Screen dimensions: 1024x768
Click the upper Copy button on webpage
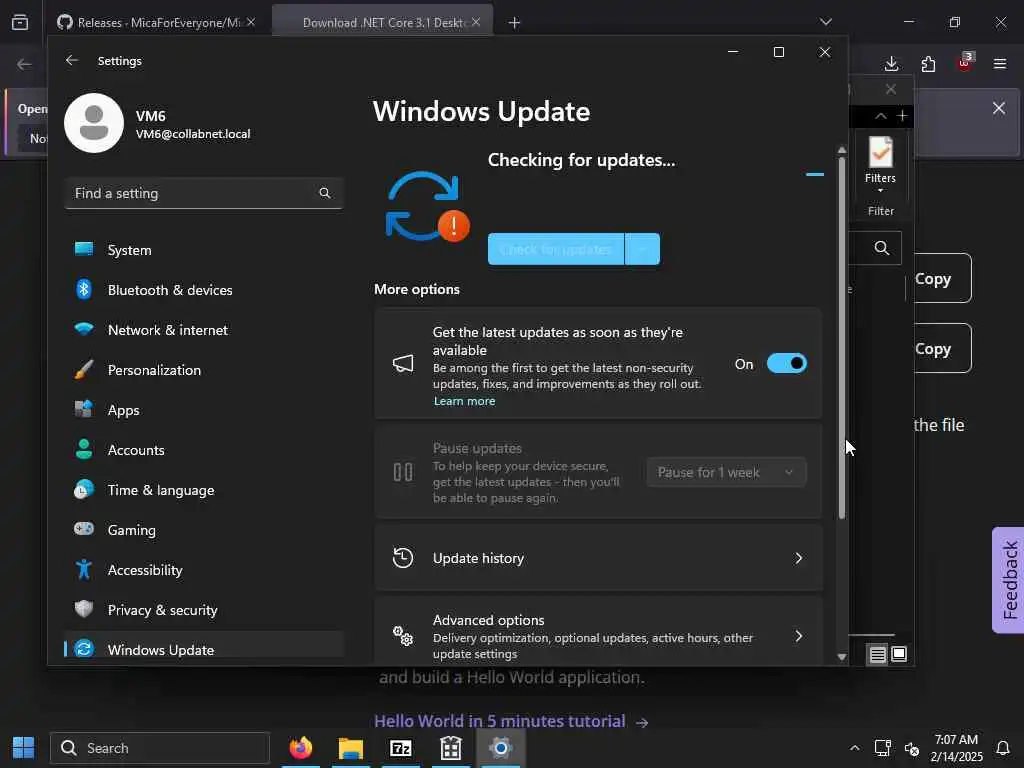click(x=941, y=278)
